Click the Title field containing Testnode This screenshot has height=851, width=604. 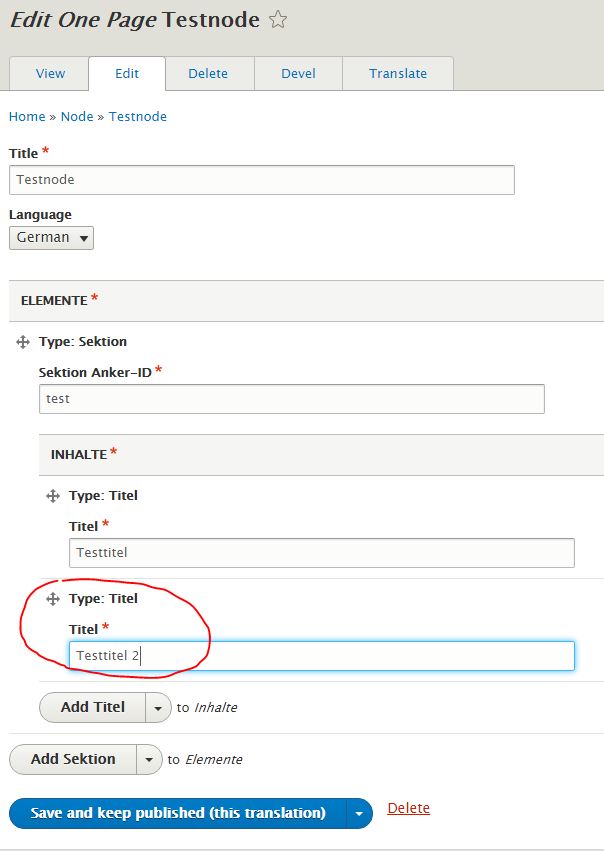[x=262, y=180]
